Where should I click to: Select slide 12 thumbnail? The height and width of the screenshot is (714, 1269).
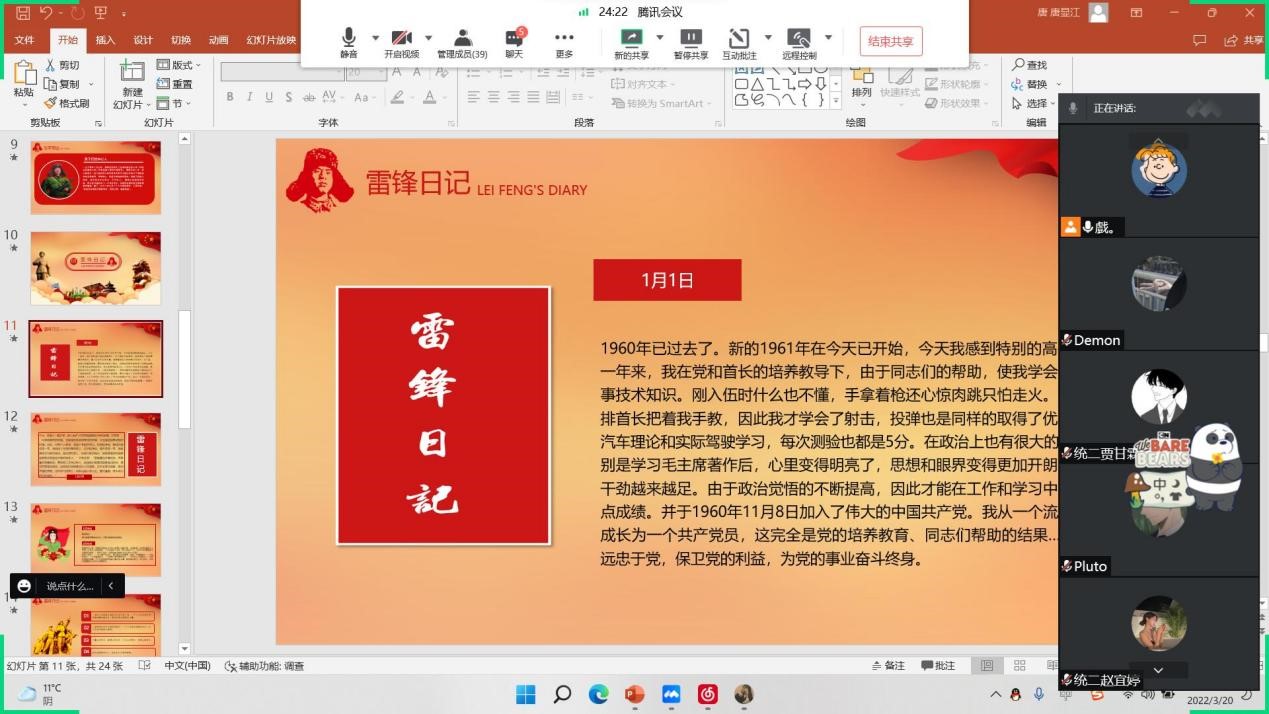[96, 449]
